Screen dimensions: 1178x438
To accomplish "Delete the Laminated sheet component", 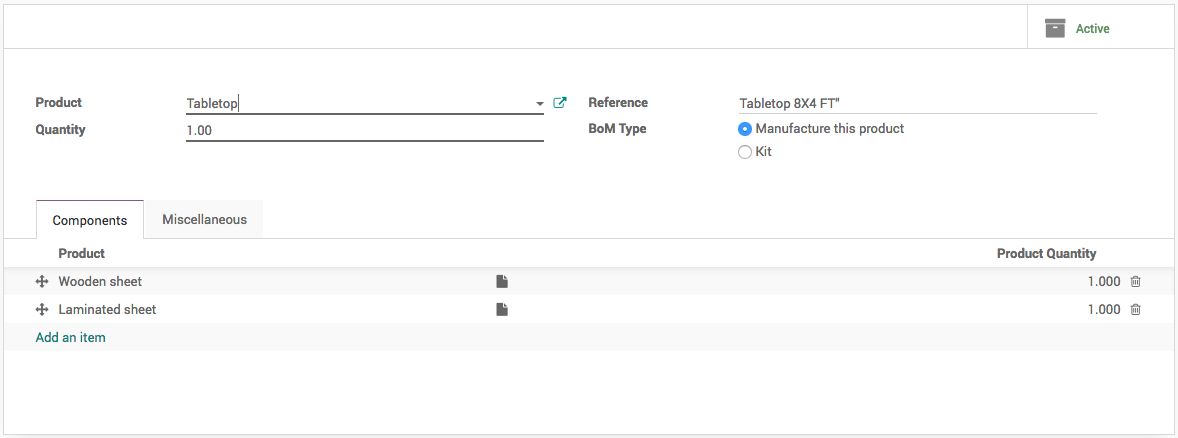I will (1135, 310).
